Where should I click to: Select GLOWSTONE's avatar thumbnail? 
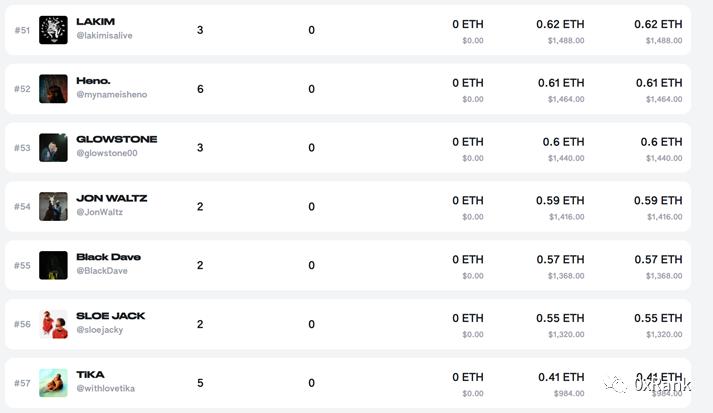[53, 147]
